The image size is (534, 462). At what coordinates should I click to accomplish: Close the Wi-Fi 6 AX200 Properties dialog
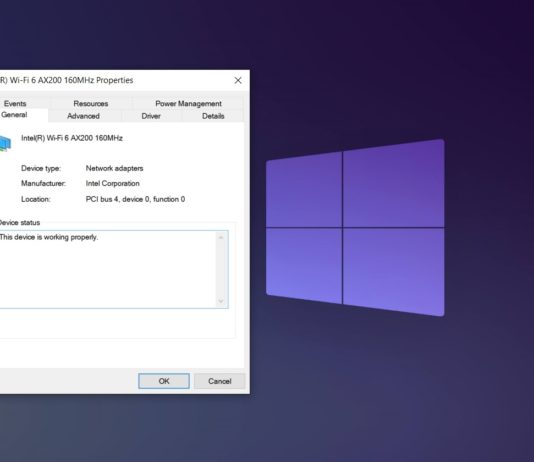point(238,80)
